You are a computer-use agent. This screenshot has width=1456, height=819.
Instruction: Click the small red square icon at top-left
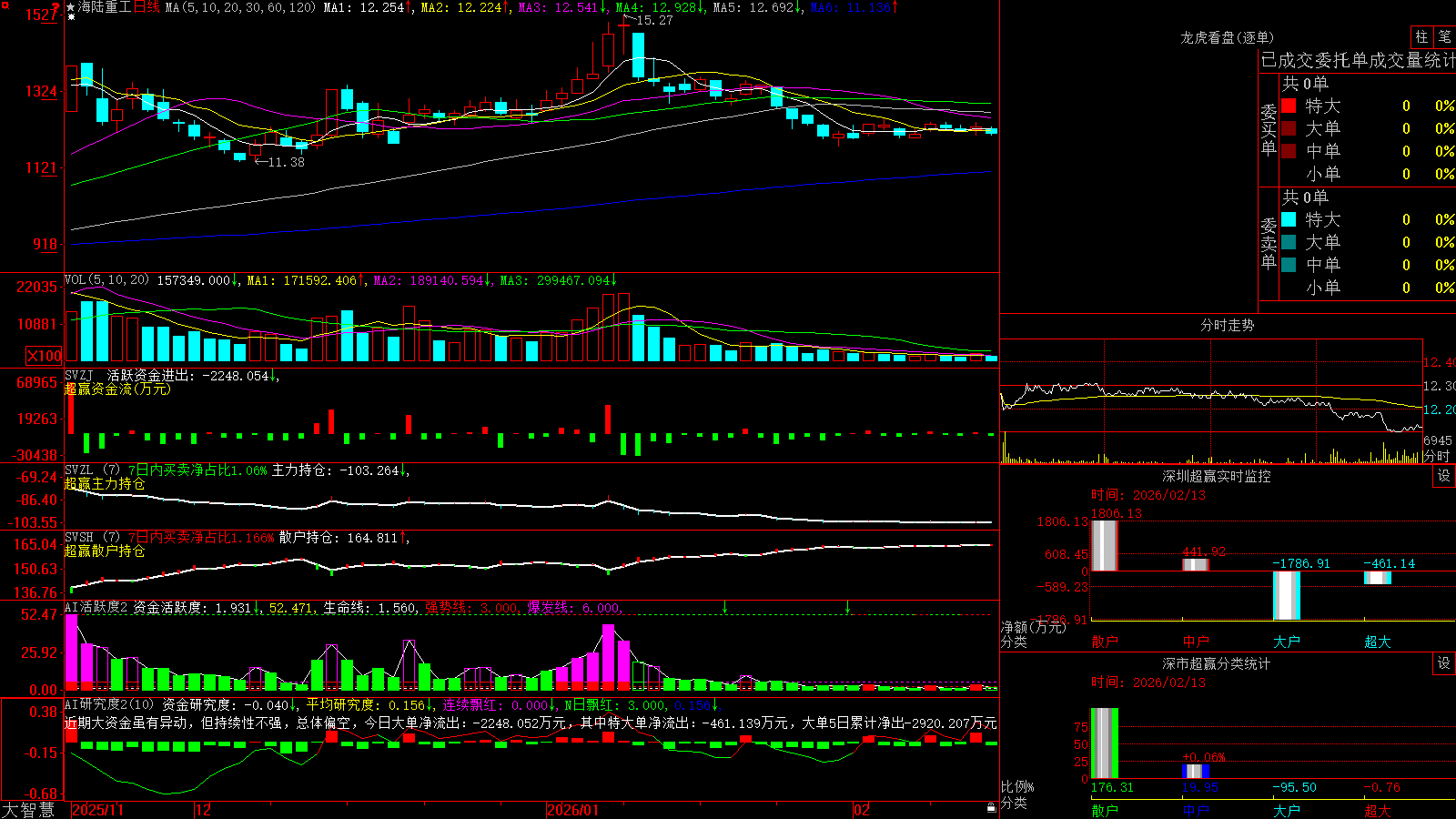5,5
